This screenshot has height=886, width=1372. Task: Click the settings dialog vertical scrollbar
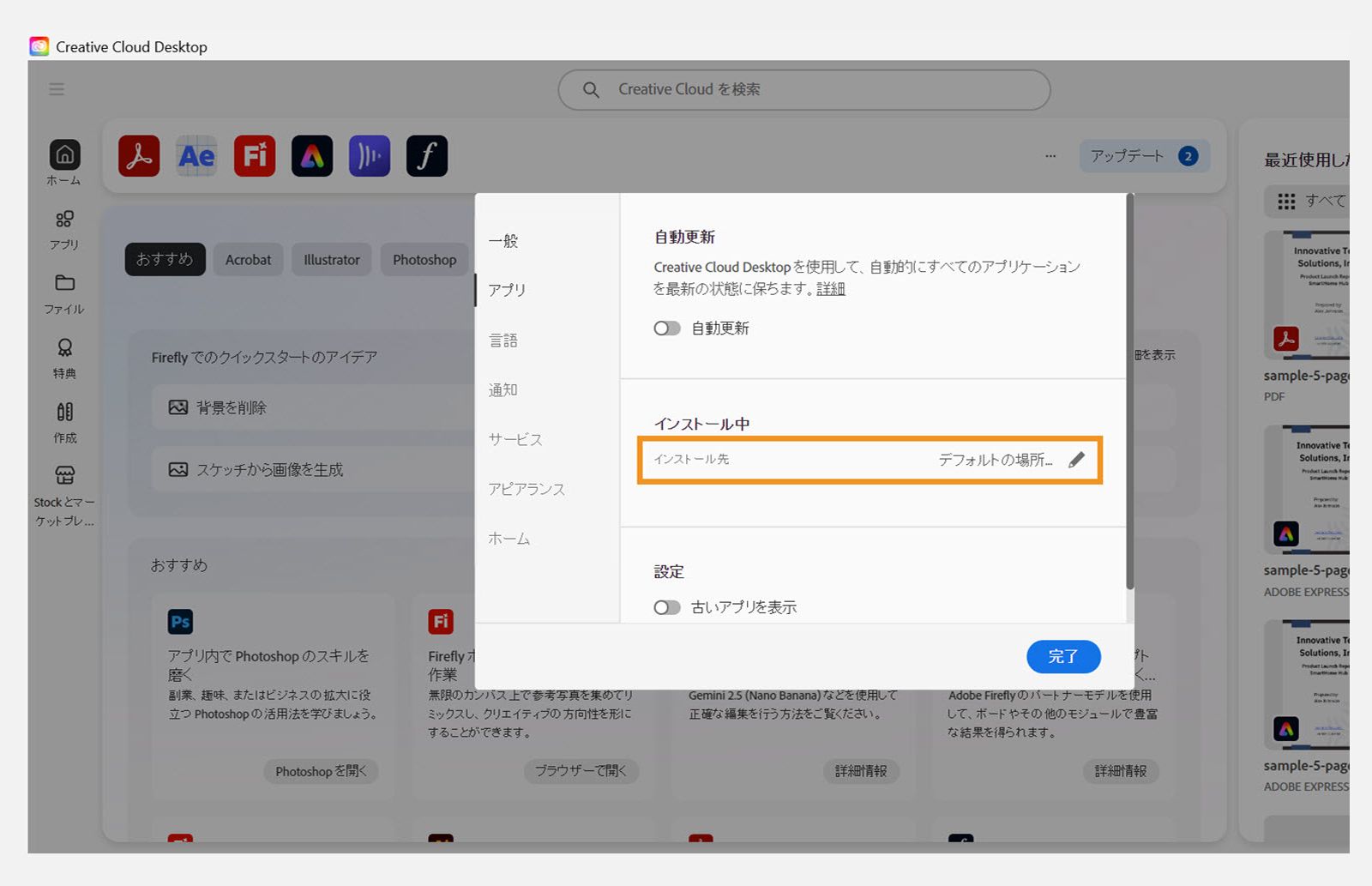pyautogui.click(x=1129, y=392)
